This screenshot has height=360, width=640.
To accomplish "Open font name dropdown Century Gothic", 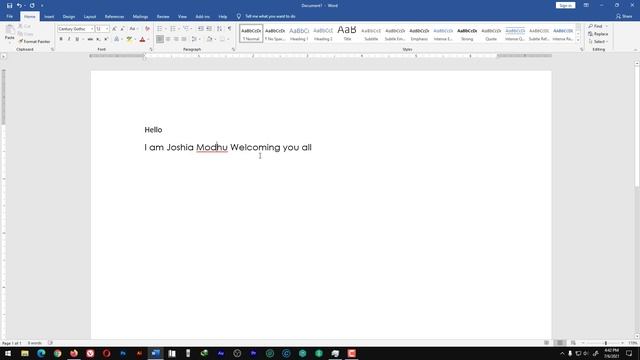I will [x=92, y=29].
